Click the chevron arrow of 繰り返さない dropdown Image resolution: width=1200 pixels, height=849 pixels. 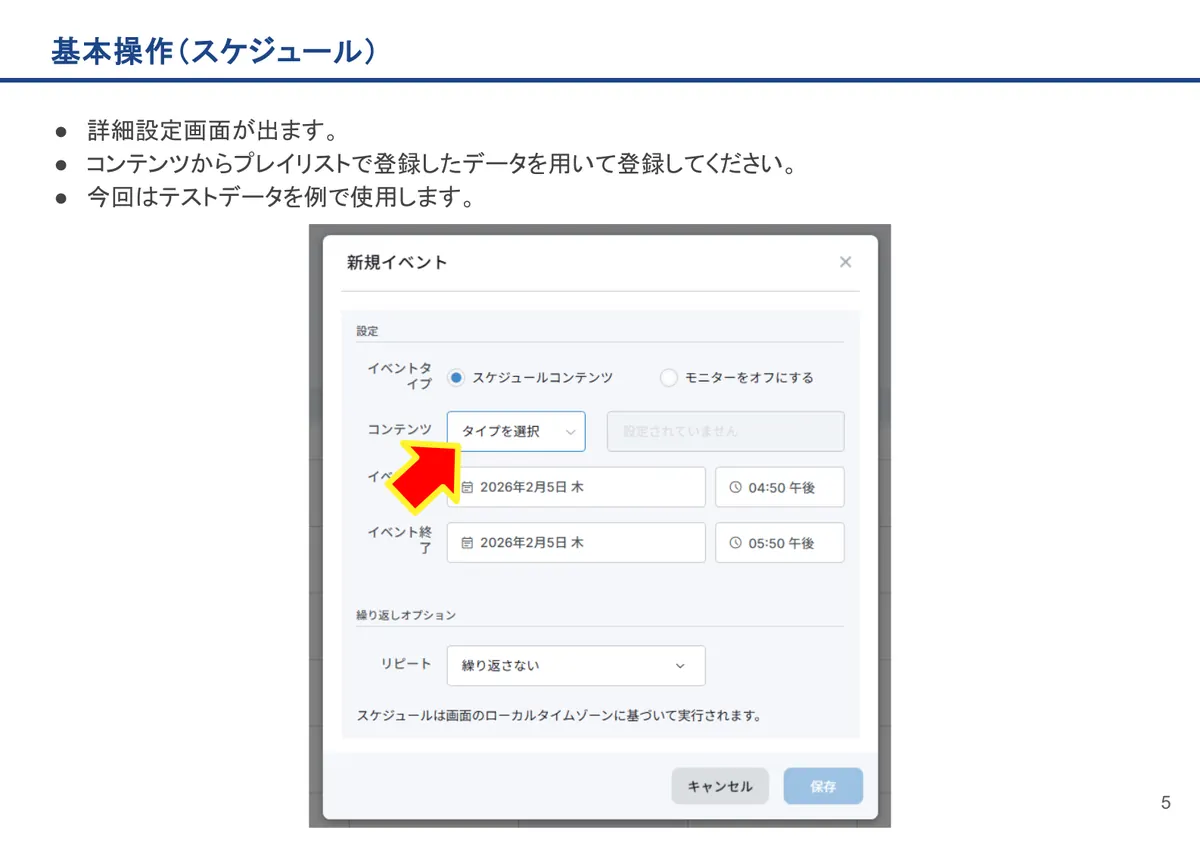tap(680, 665)
